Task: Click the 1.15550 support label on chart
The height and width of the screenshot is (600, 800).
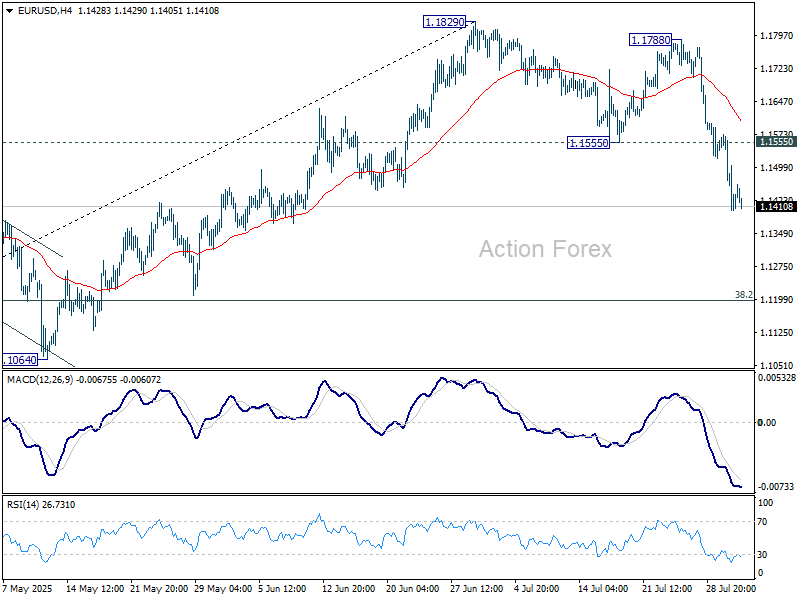Action: click(588, 143)
